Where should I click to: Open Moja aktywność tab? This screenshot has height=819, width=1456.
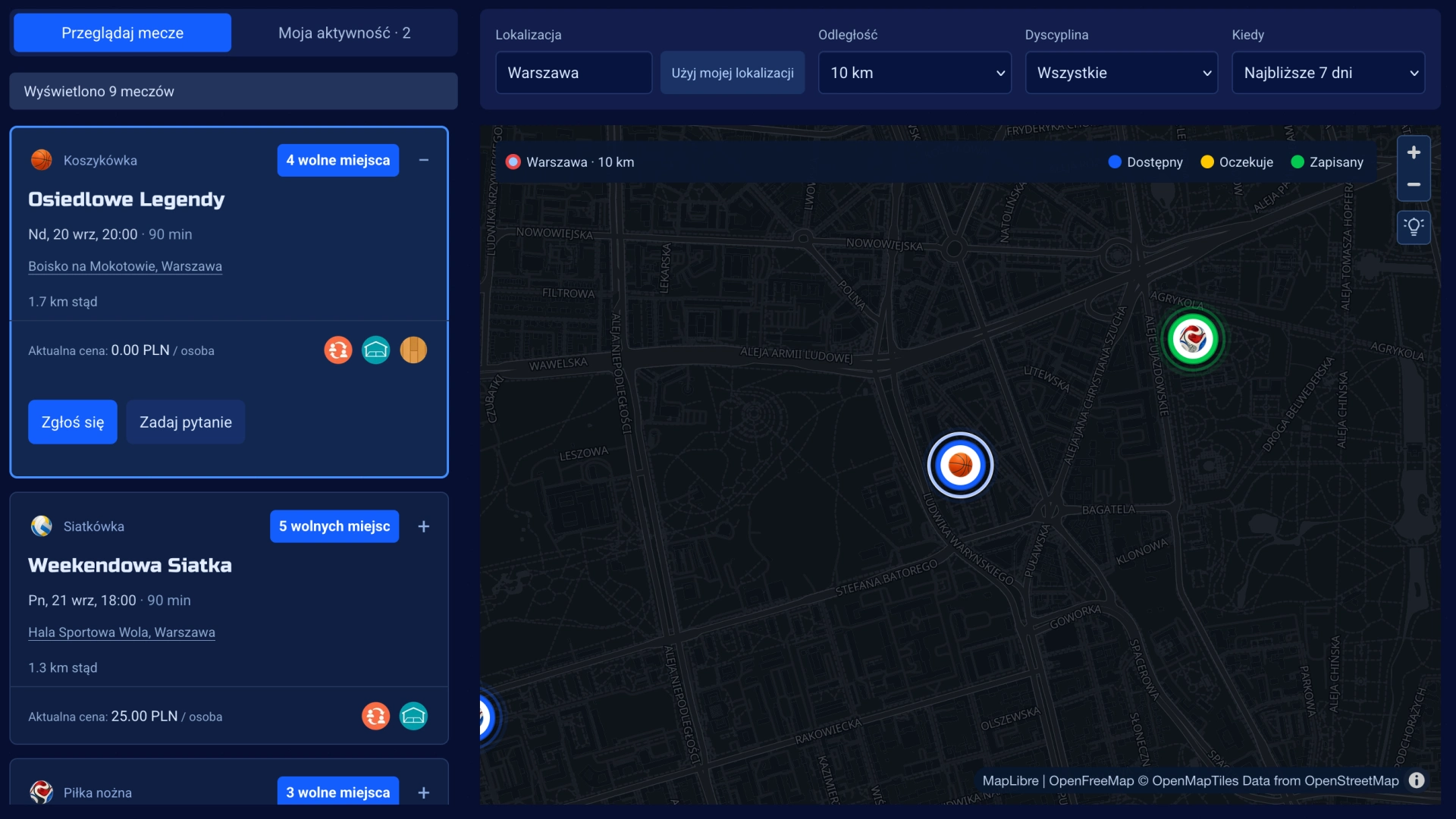[344, 33]
